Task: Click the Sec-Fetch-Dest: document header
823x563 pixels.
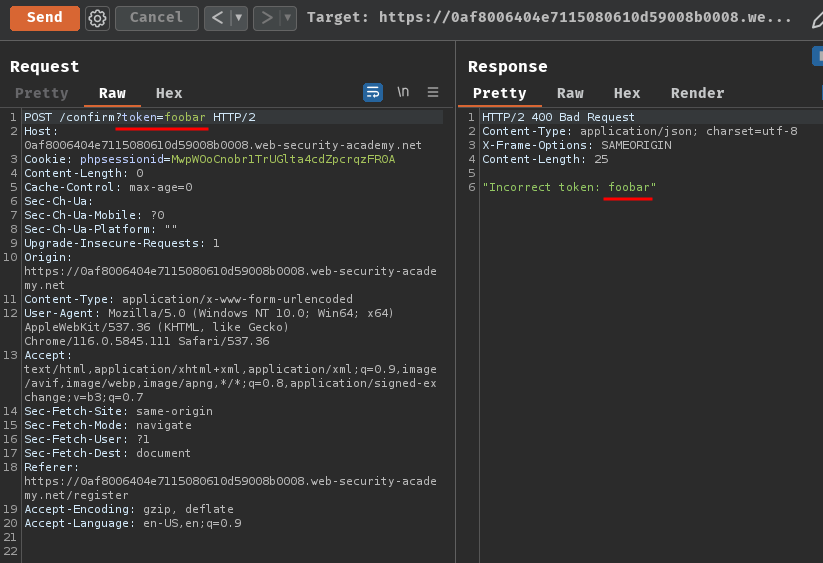Action: [x=108, y=453]
